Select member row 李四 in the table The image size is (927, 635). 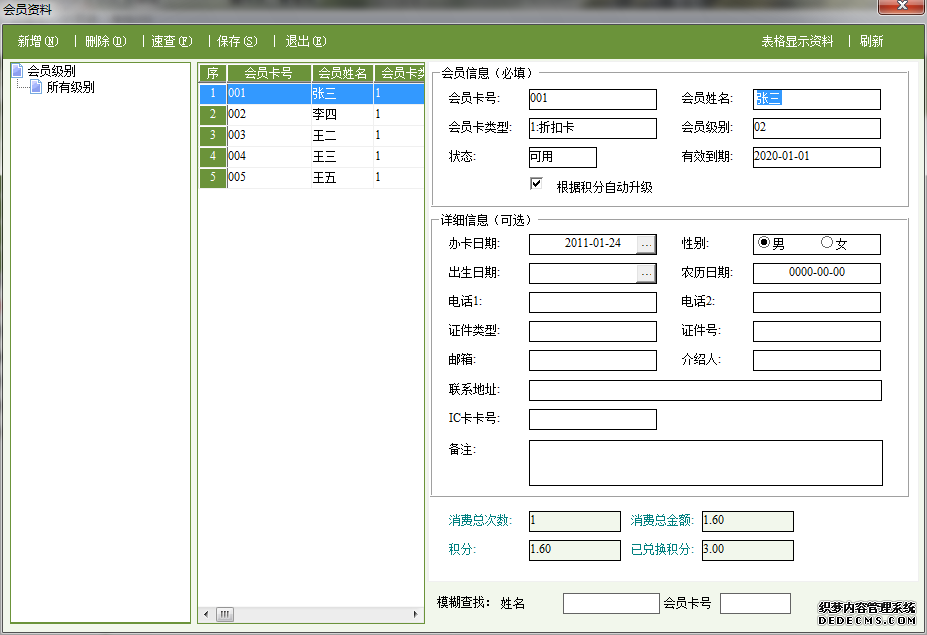(x=325, y=115)
